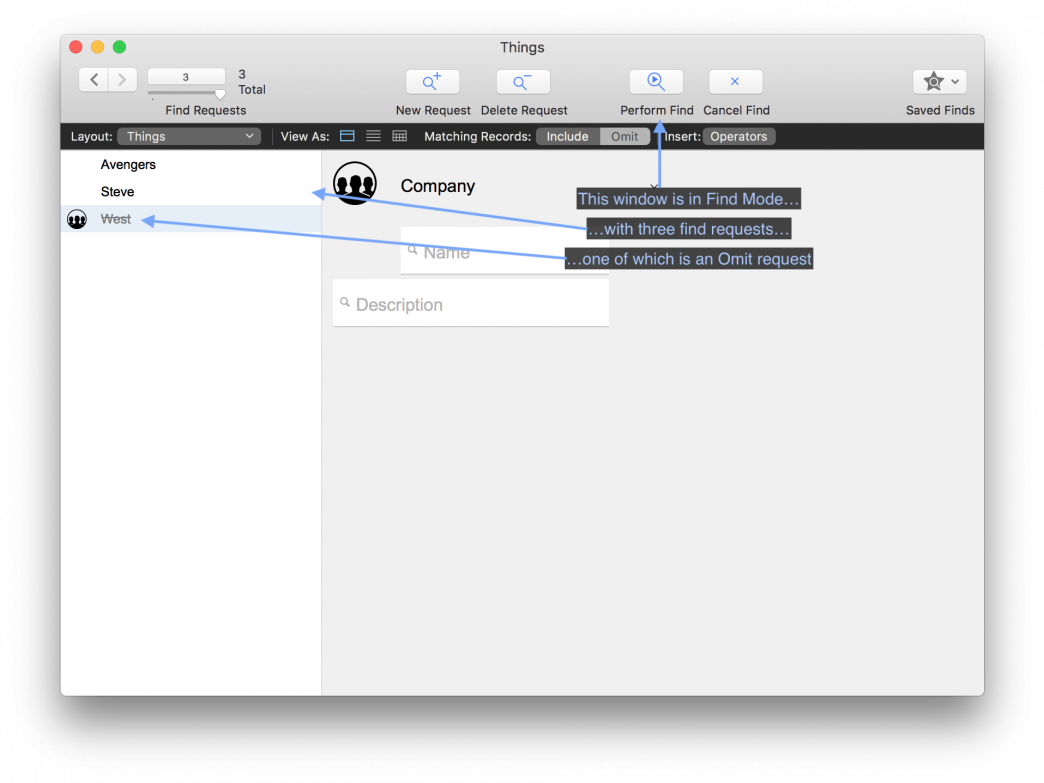Select the Avengers find request
Screen dimensions: 1044x783
pyautogui.click(x=128, y=164)
